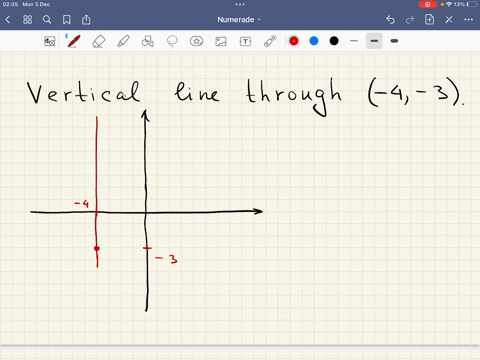The width and height of the screenshot is (480, 360).
Task: Open the more options menu
Action: (x=468, y=20)
